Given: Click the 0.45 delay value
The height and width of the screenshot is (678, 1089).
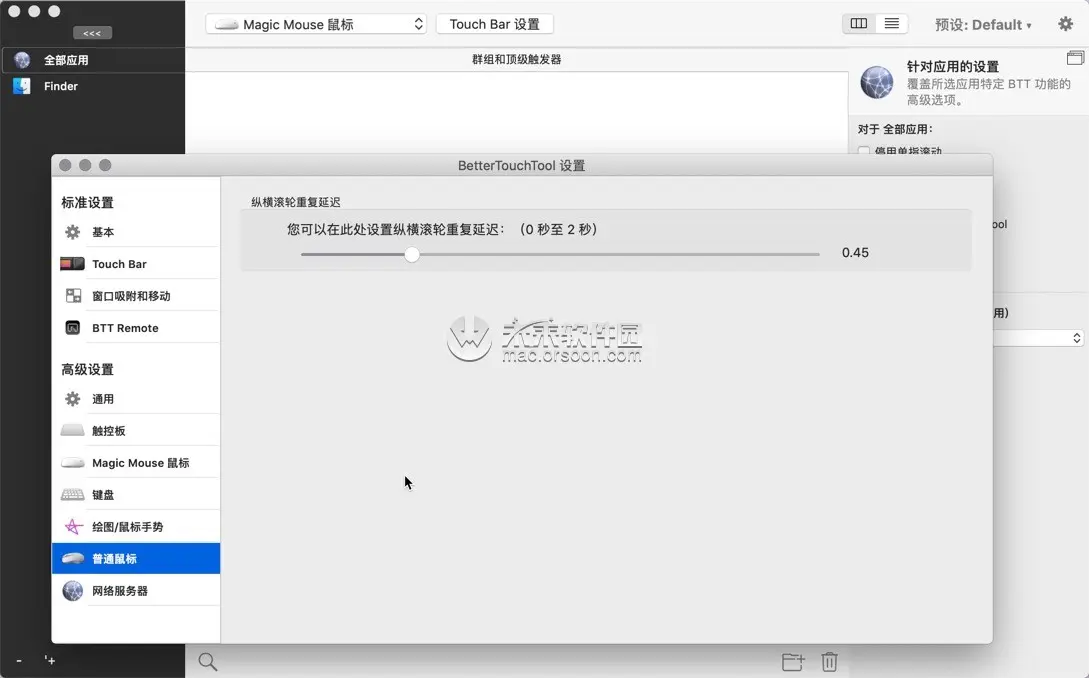Looking at the screenshot, I should 855,253.
